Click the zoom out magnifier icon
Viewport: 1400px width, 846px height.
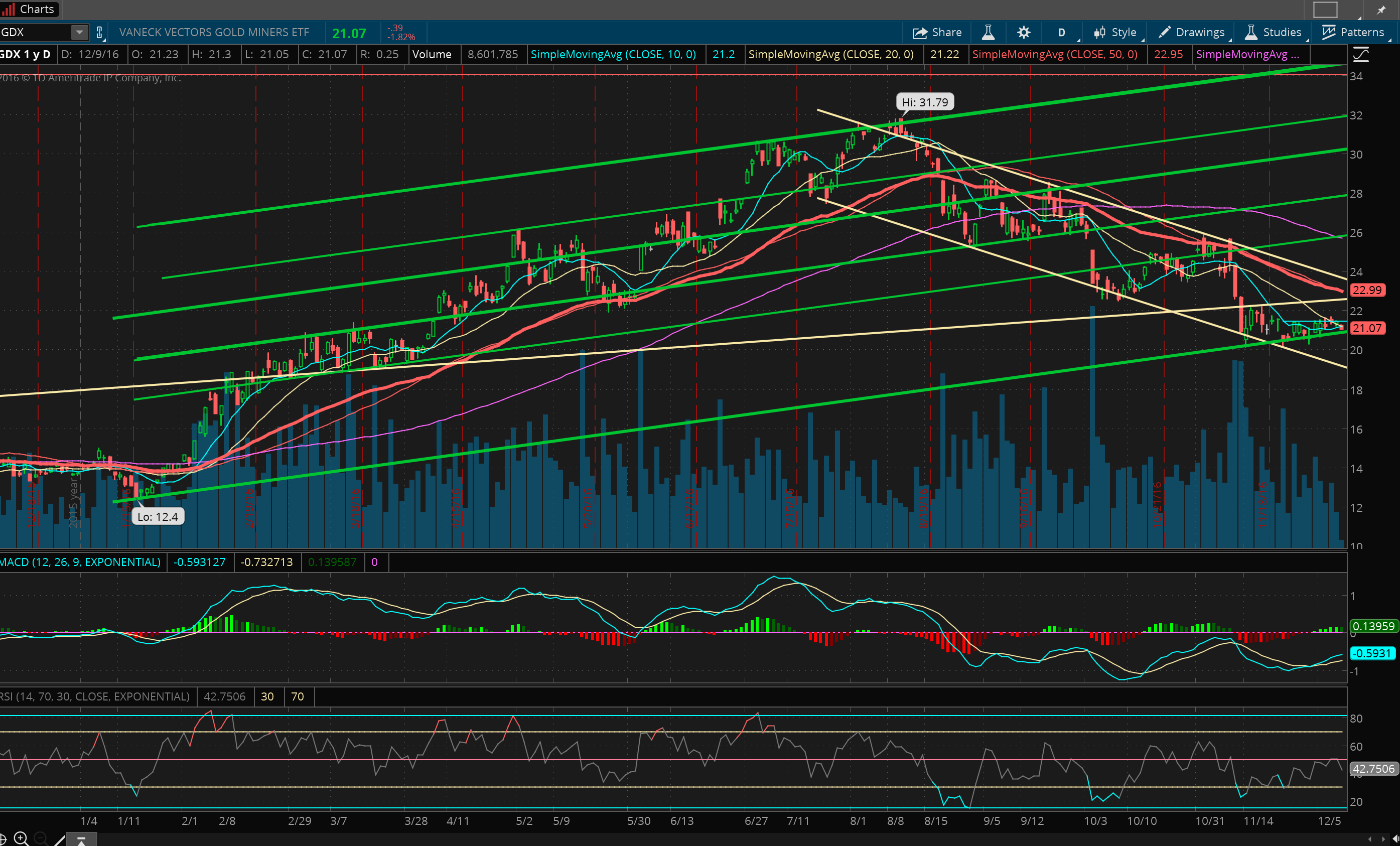40,838
